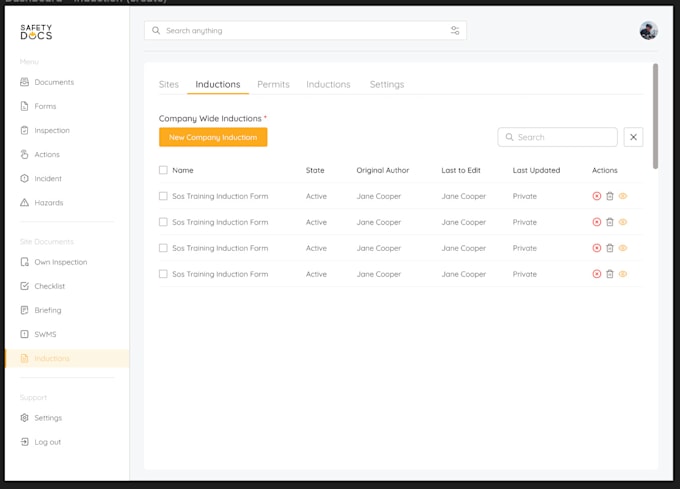Click the red circle-x icon in the fourth row

(597, 274)
